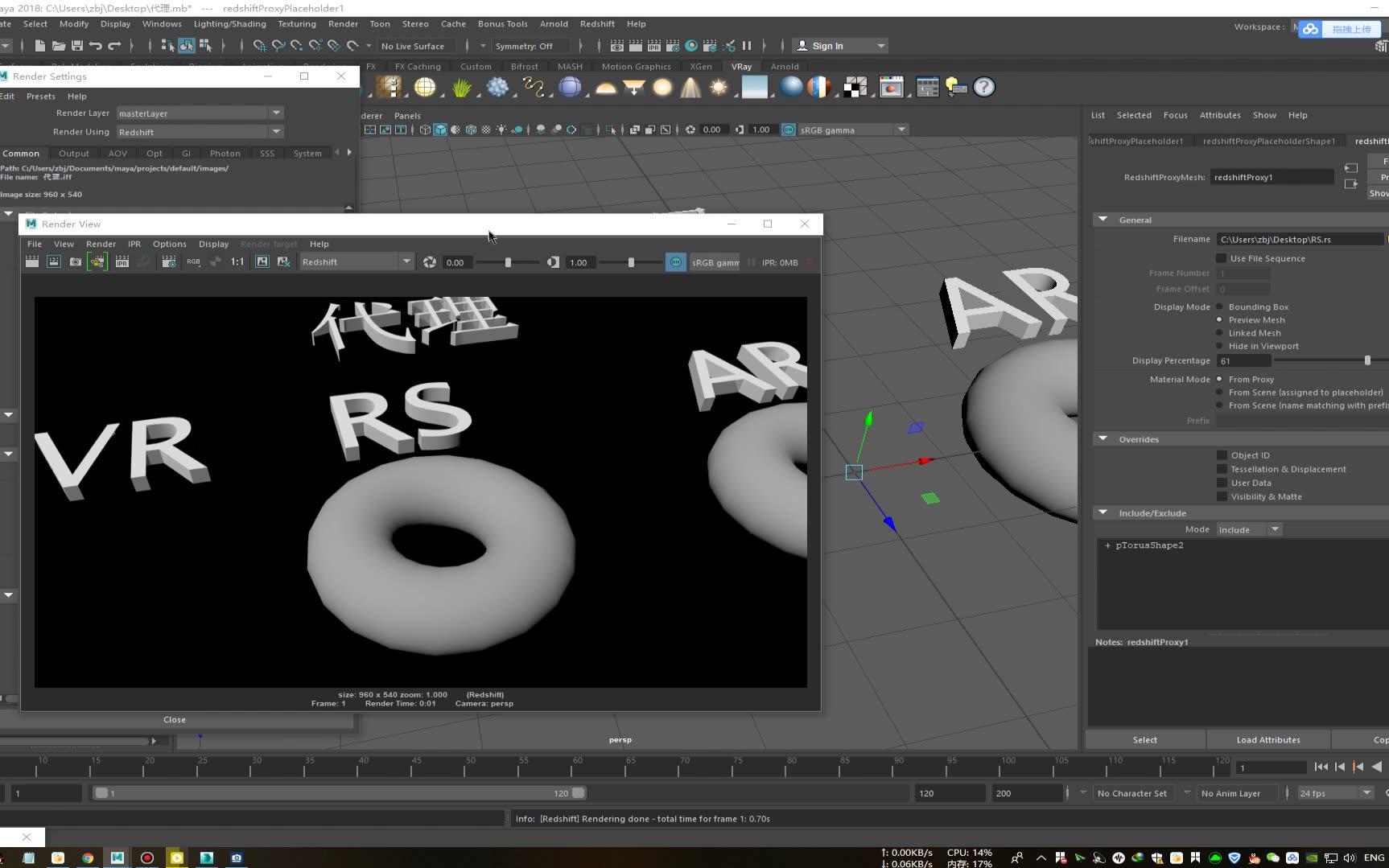Screen dimensions: 1389x868
Task: Click the textured display icon in viewport toolbar
Action: (x=486, y=130)
